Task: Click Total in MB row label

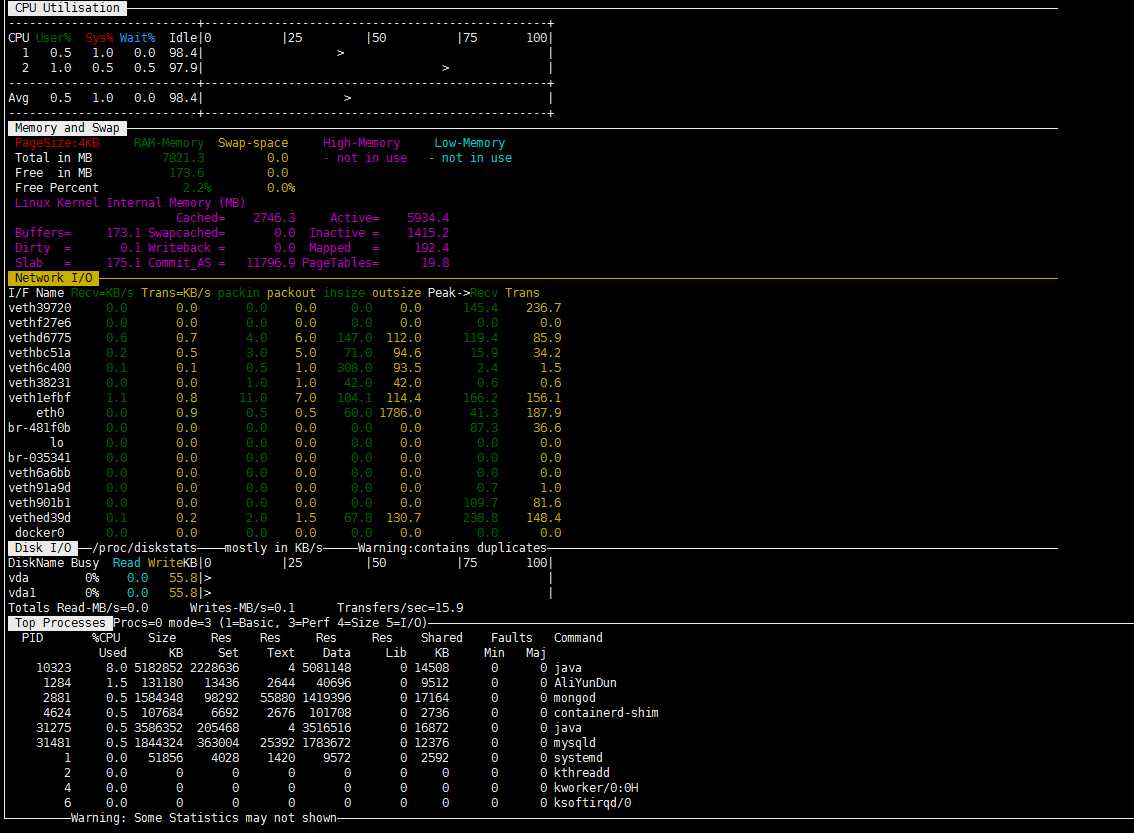Action: (x=54, y=158)
